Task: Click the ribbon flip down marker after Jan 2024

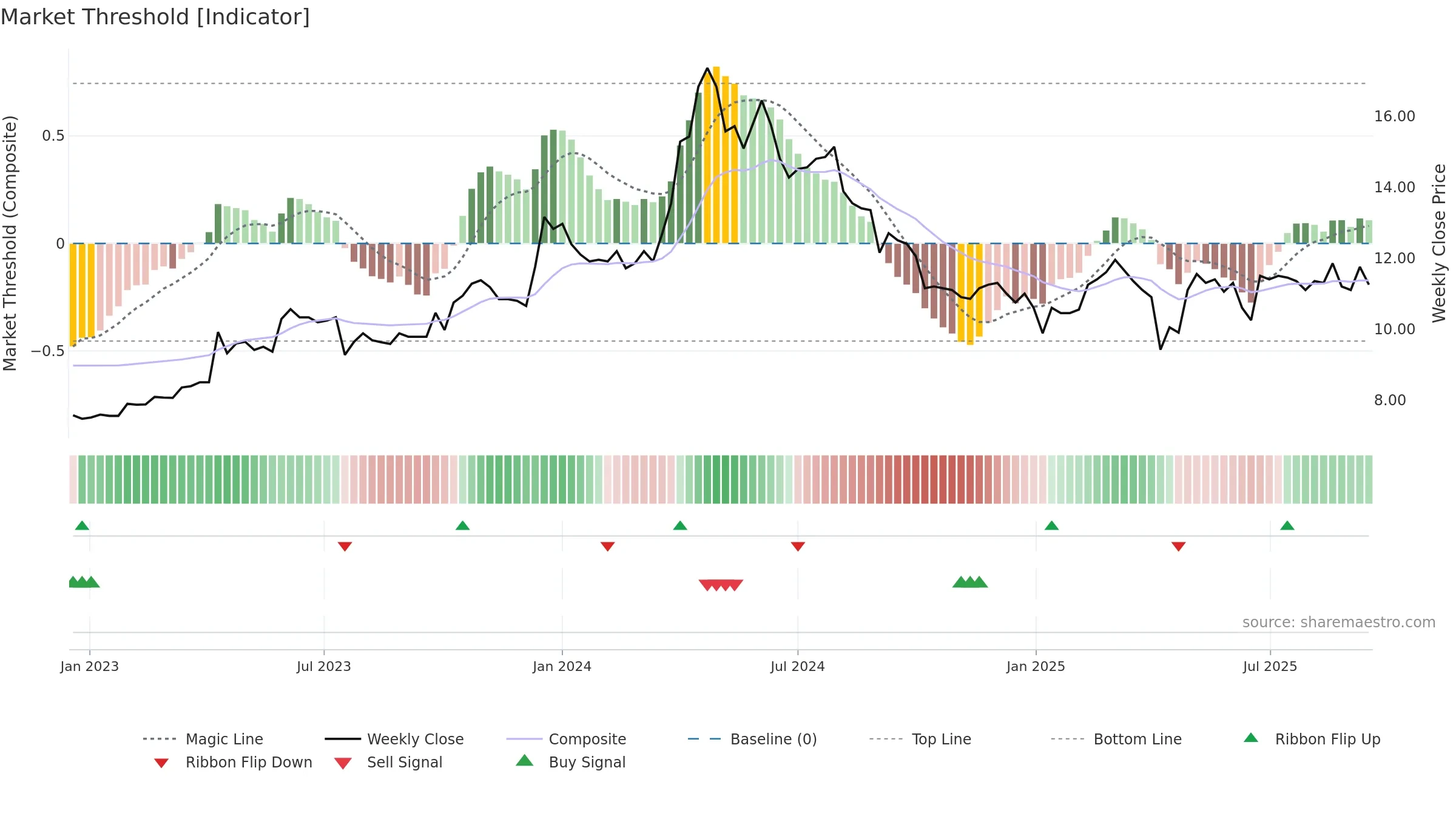Action: click(x=607, y=547)
